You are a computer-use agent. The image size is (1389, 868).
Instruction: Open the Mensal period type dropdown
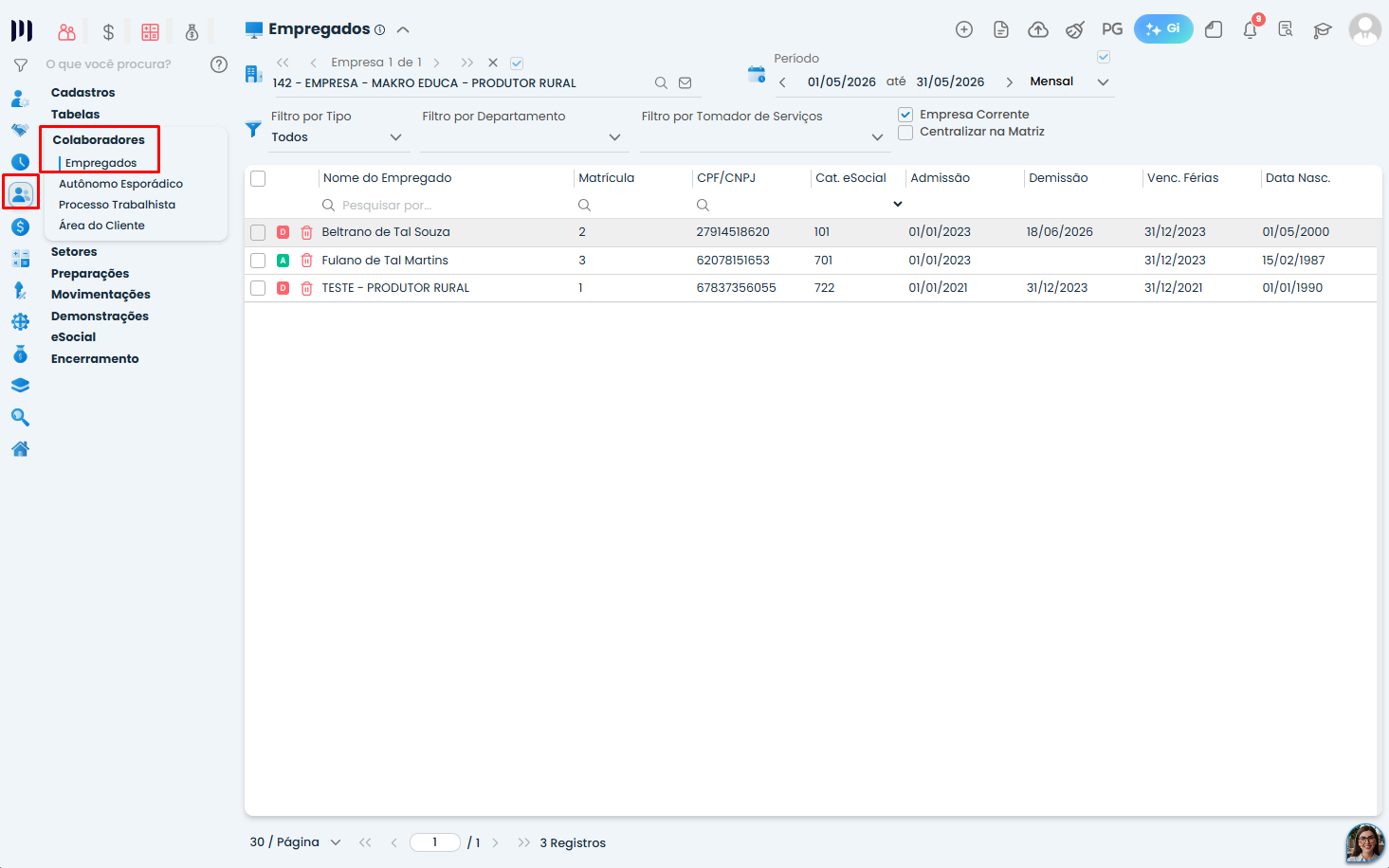point(1069,81)
